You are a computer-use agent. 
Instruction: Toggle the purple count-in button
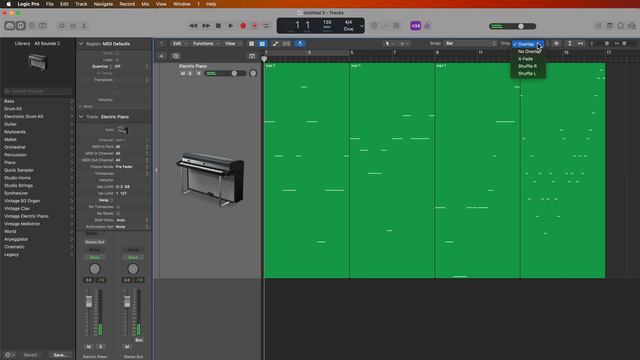[x=416, y=26]
